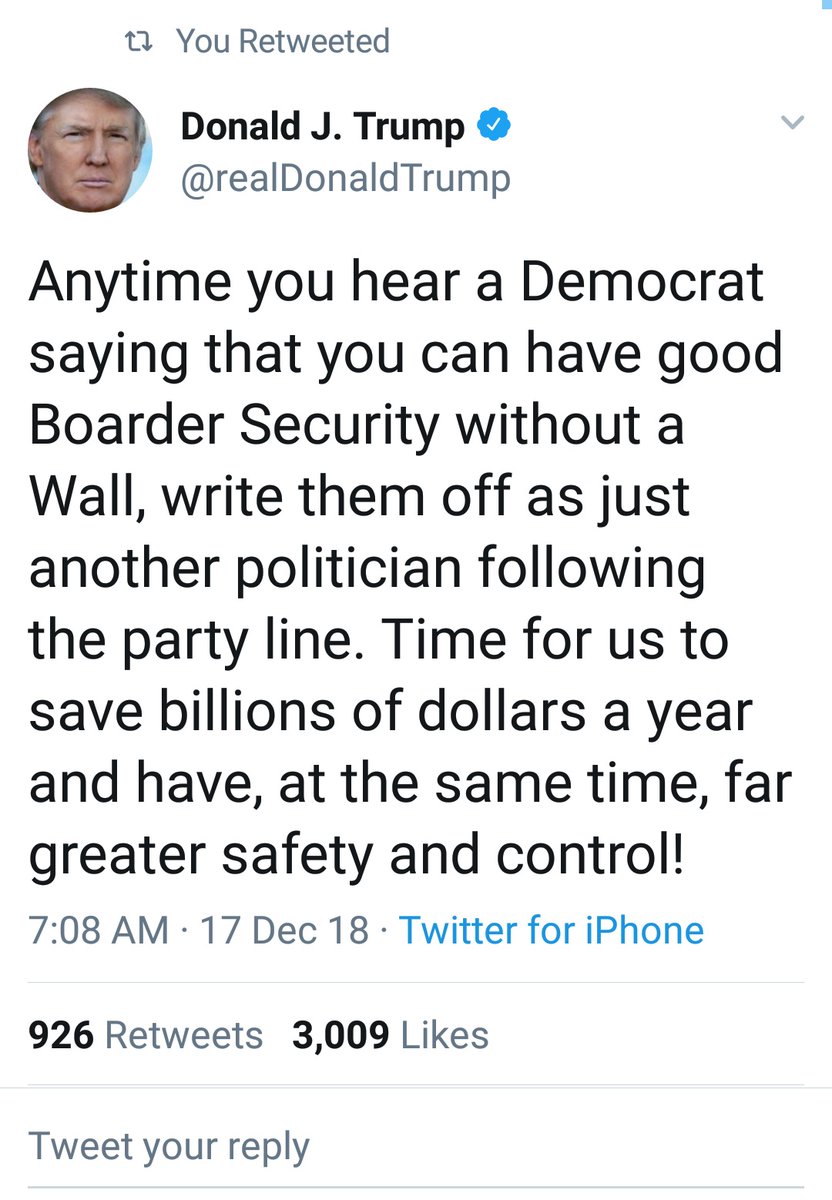View the 3,009 Likes list
The height and width of the screenshot is (1200, 832).
390,1036
